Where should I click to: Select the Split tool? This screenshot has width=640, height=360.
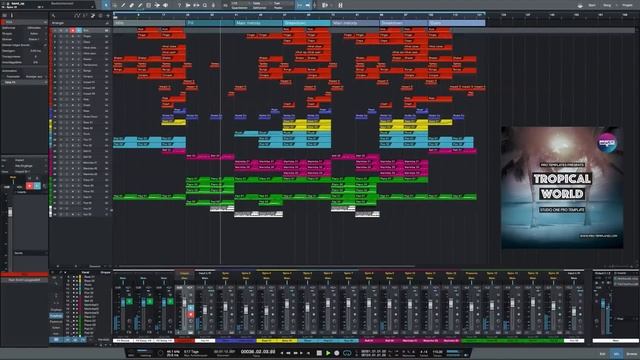123,5
